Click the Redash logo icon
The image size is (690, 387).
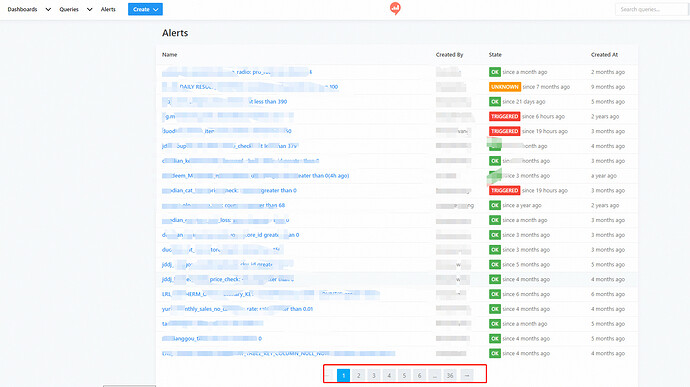395,8
